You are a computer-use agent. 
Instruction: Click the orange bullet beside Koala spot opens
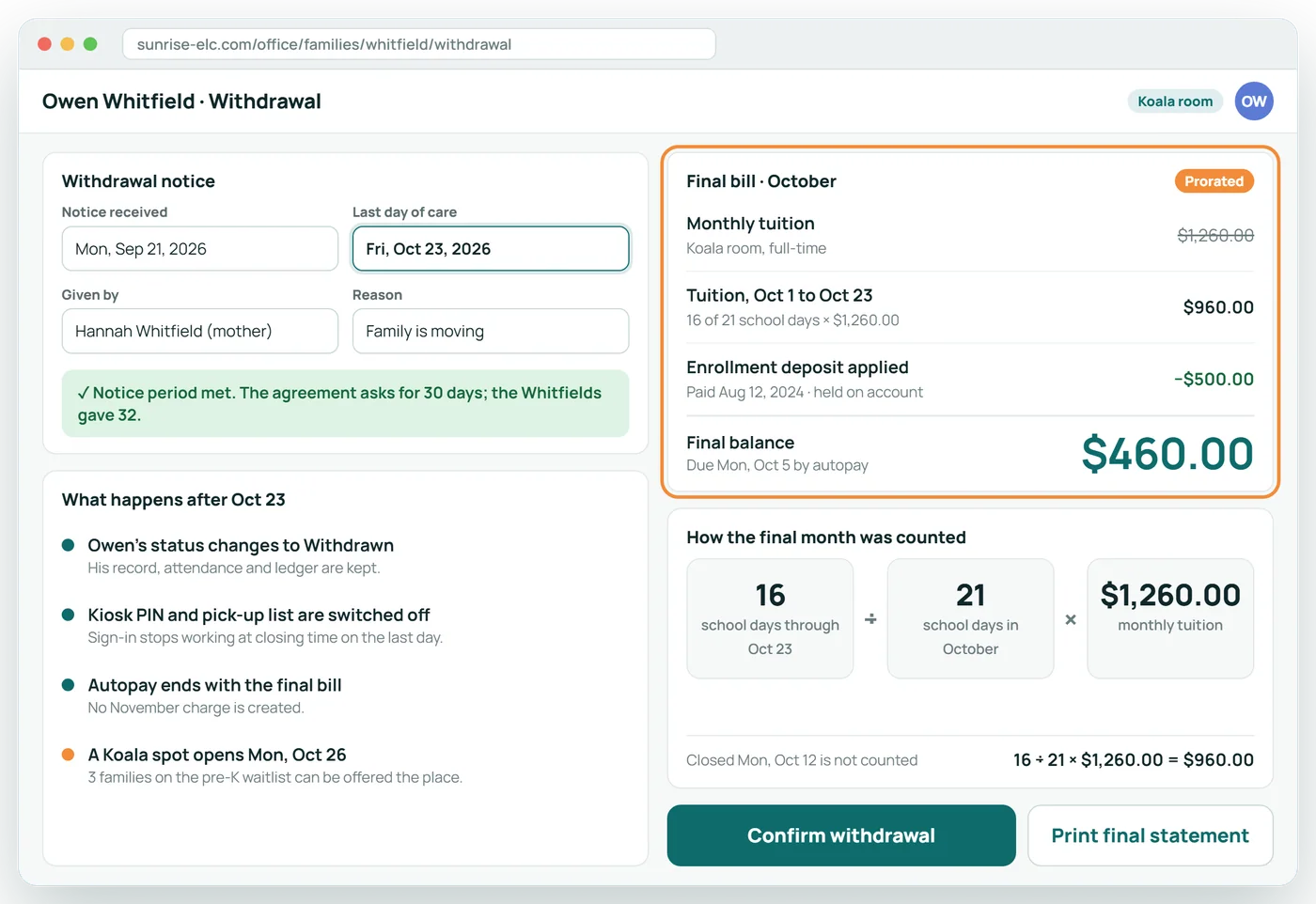(x=68, y=755)
